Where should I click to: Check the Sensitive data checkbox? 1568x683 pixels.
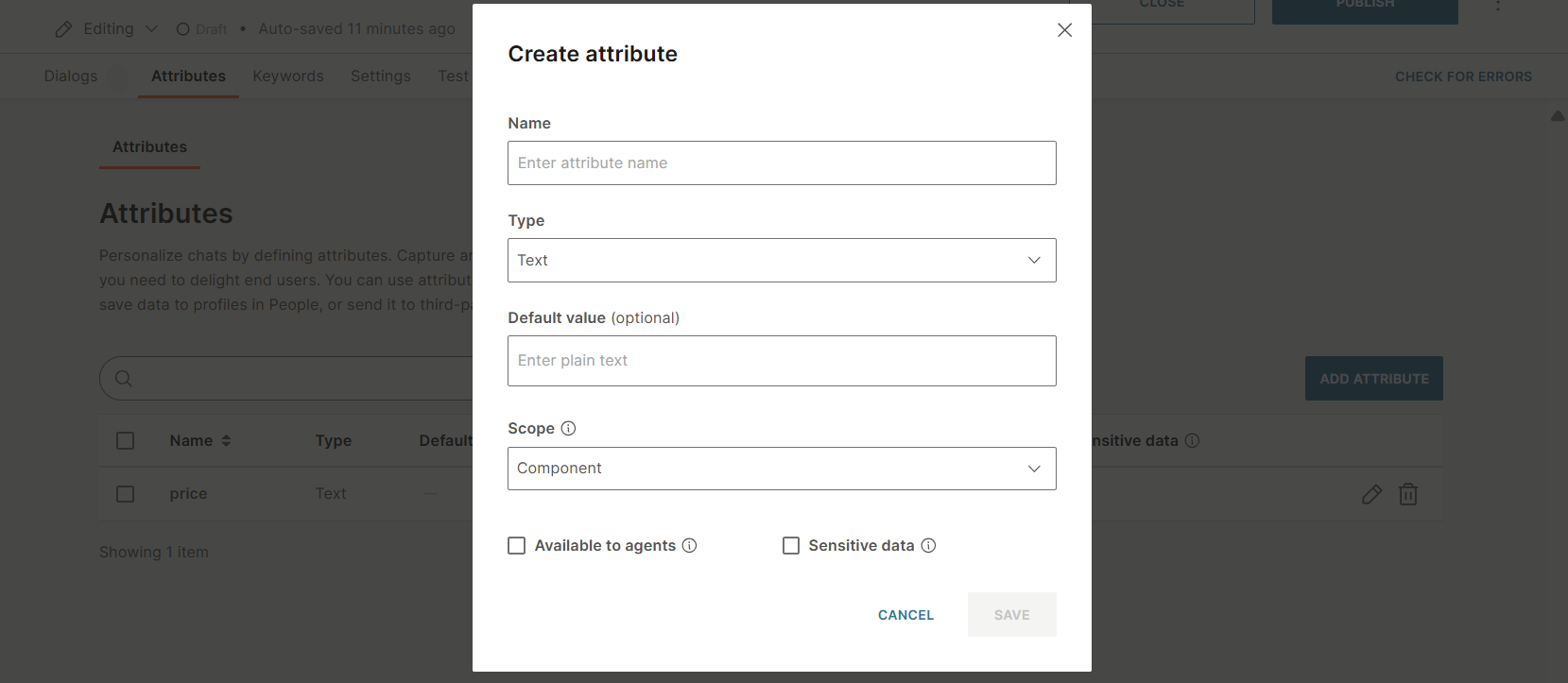[x=791, y=545]
